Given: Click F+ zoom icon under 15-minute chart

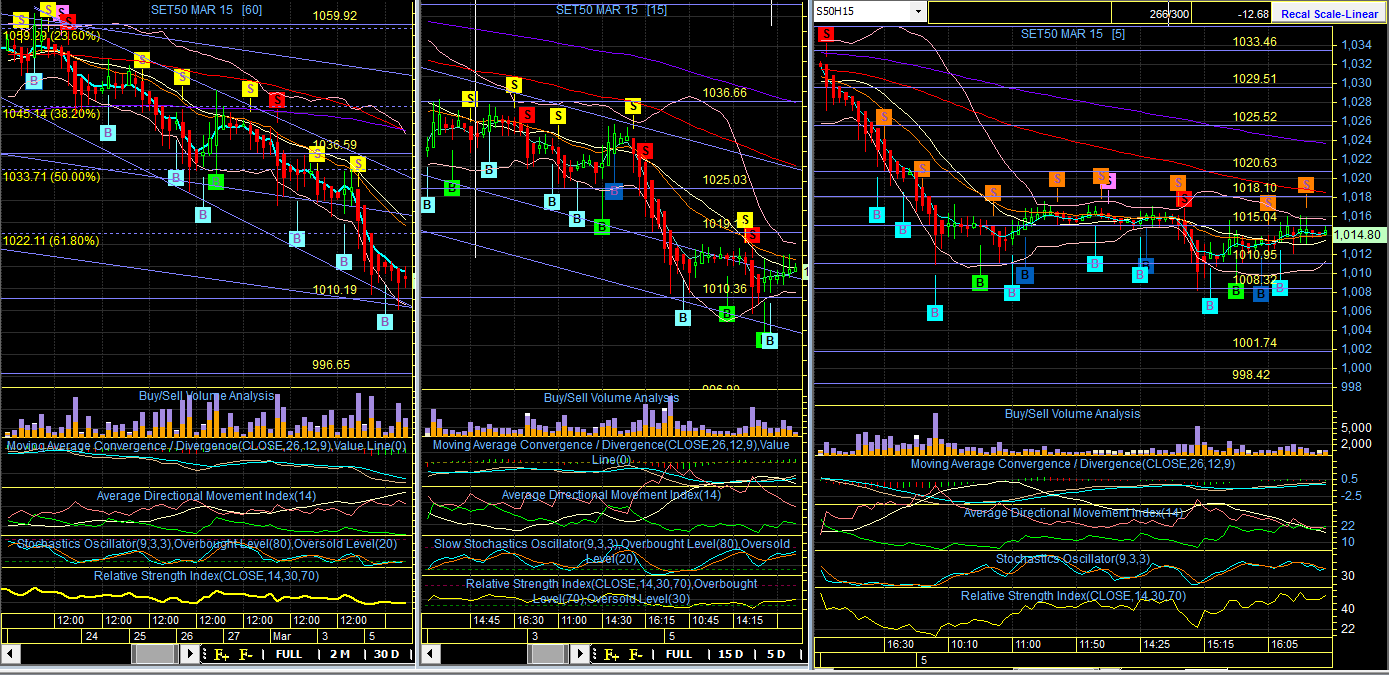Looking at the screenshot, I should click(610, 655).
